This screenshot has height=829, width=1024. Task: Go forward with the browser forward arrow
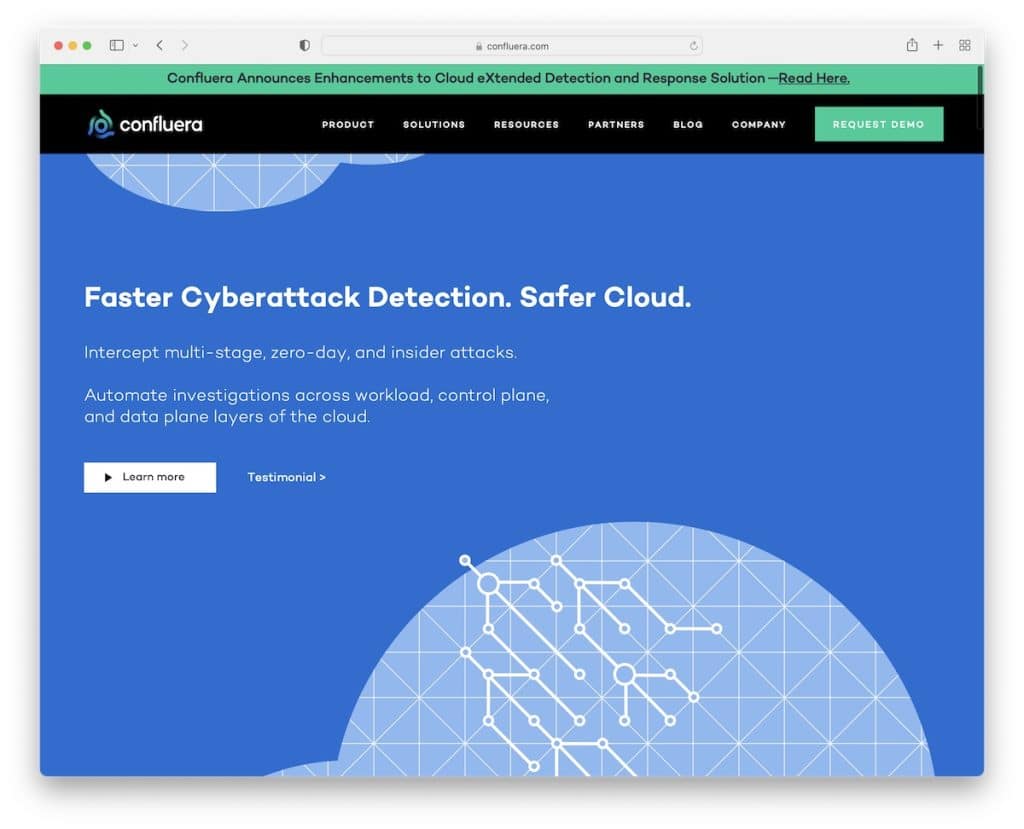coord(185,45)
